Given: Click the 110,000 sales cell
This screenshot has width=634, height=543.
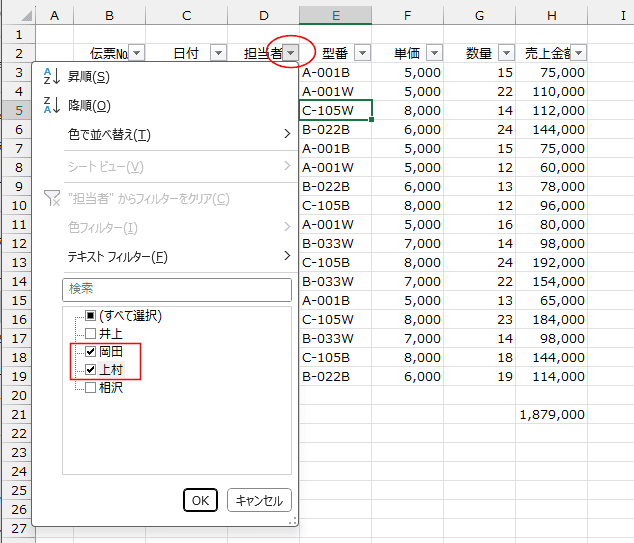Looking at the screenshot, I should [x=552, y=91].
